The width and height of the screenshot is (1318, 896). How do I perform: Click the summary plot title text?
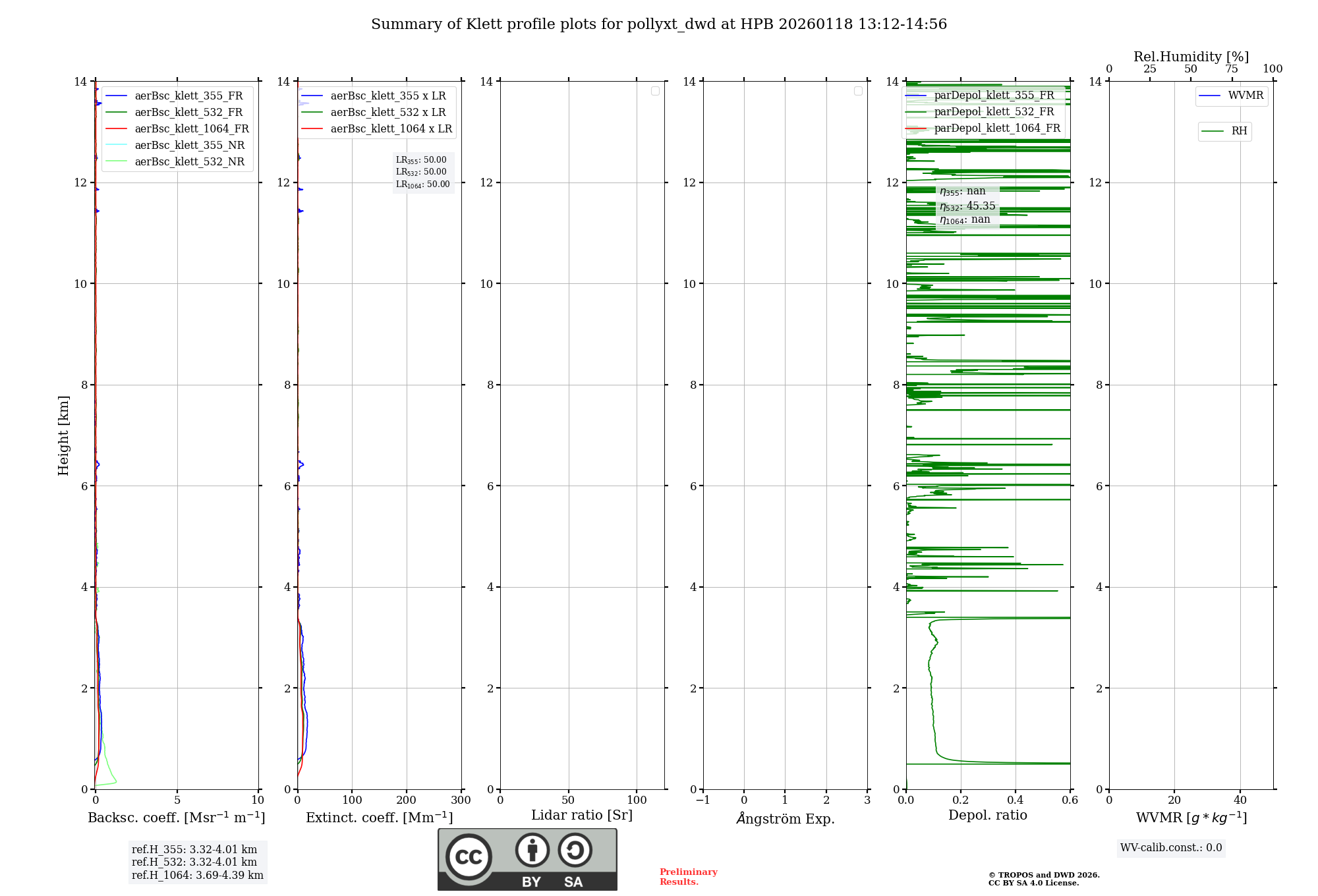(658, 24)
